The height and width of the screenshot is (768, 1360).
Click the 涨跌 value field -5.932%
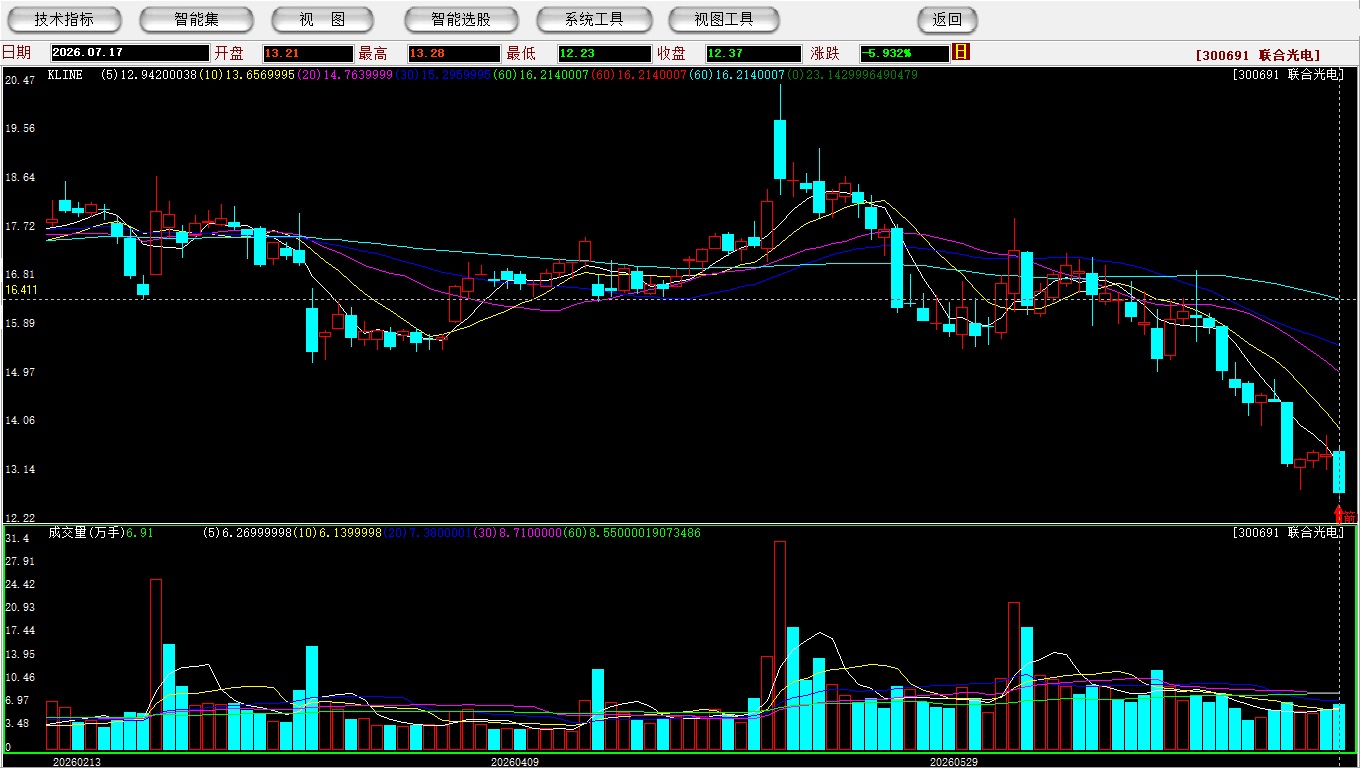pyautogui.click(x=905, y=53)
